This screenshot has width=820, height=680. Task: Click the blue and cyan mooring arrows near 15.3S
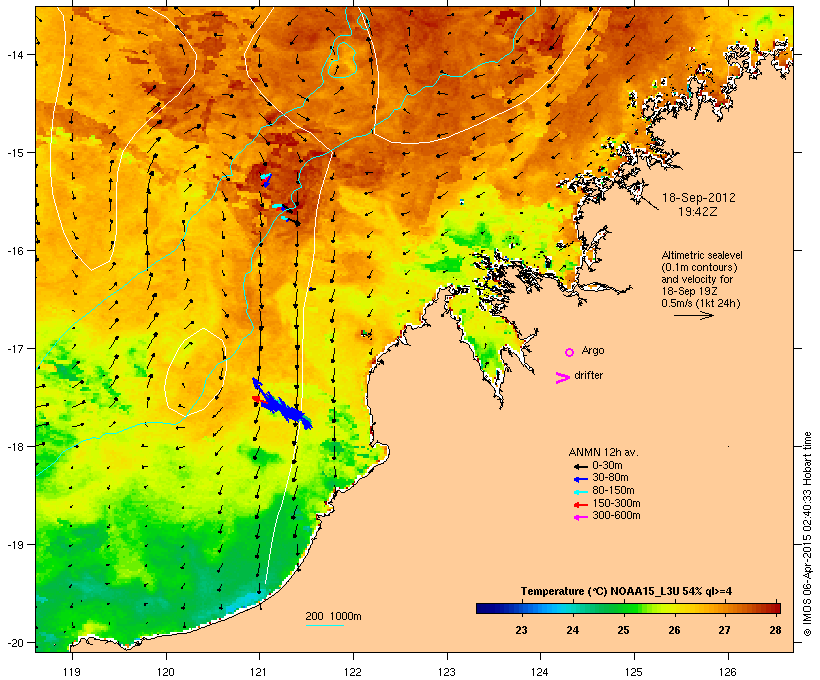click(267, 180)
